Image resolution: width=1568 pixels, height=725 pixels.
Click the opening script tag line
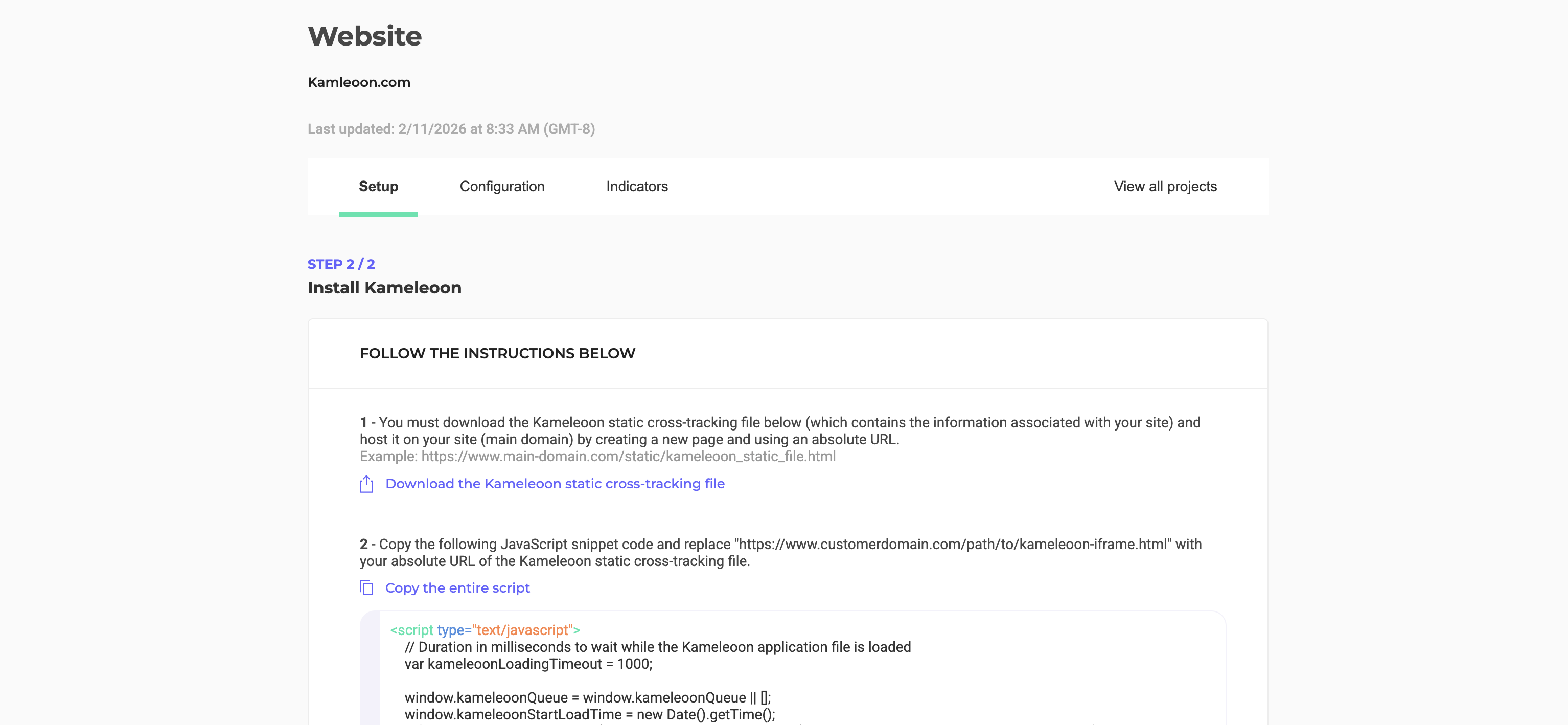(485, 630)
